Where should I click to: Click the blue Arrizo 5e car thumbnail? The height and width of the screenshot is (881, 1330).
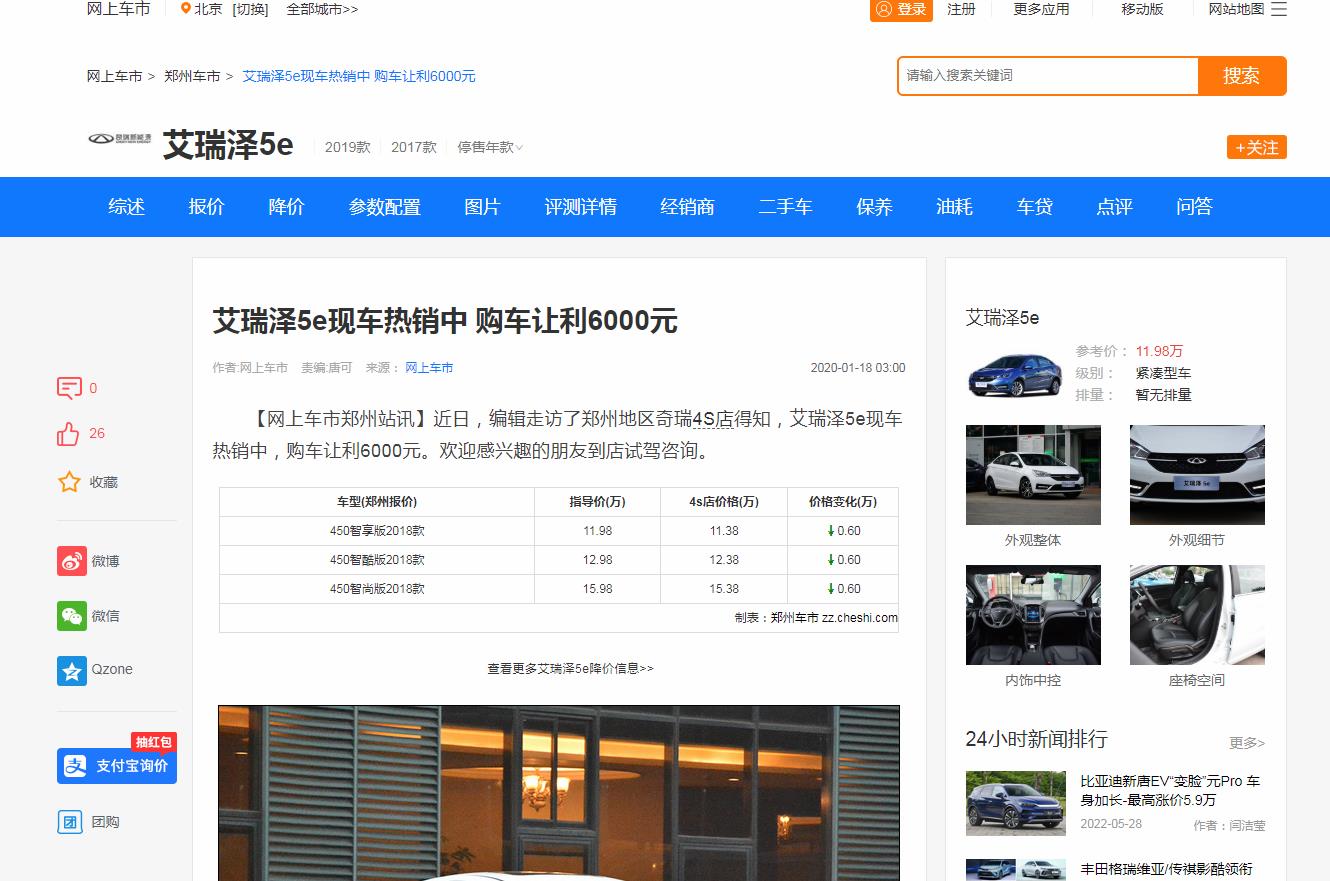(1015, 373)
